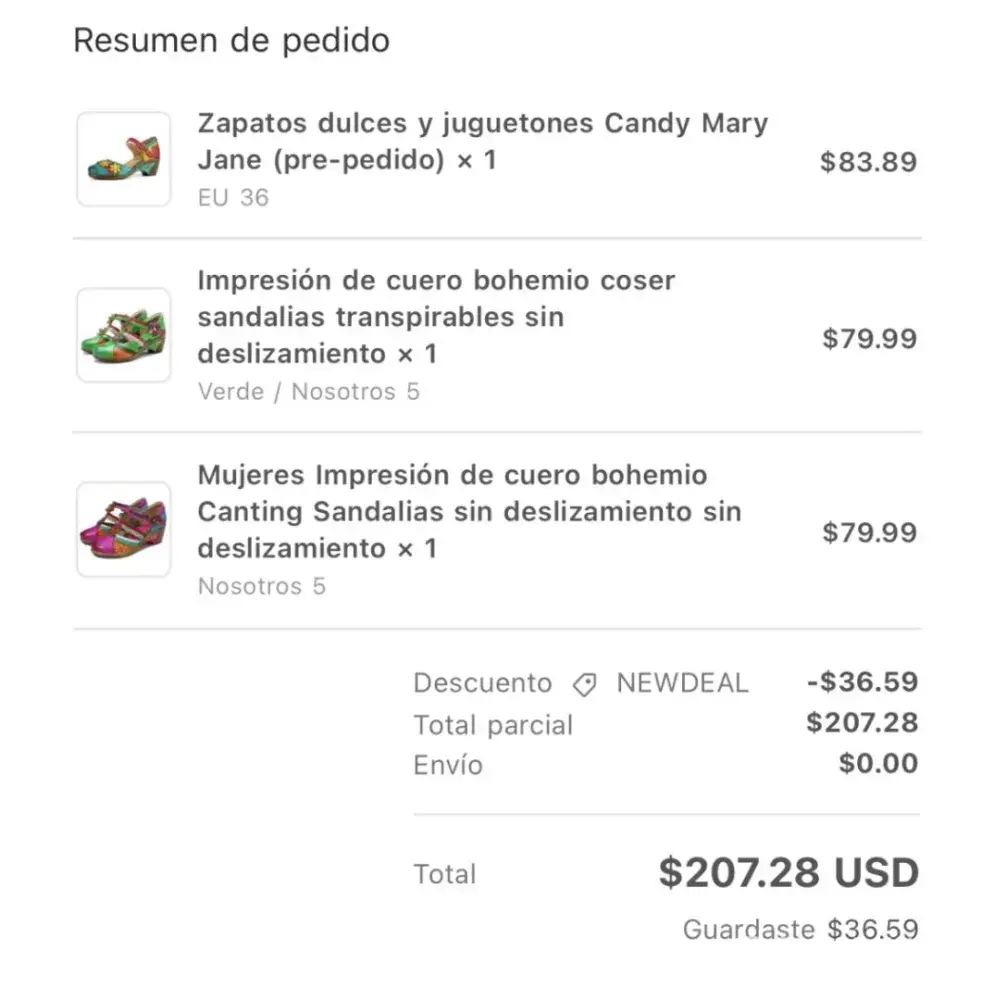This screenshot has height=1000, width=994.
Task: Click the pink Canting sandals thumbnail
Action: [x=124, y=530]
